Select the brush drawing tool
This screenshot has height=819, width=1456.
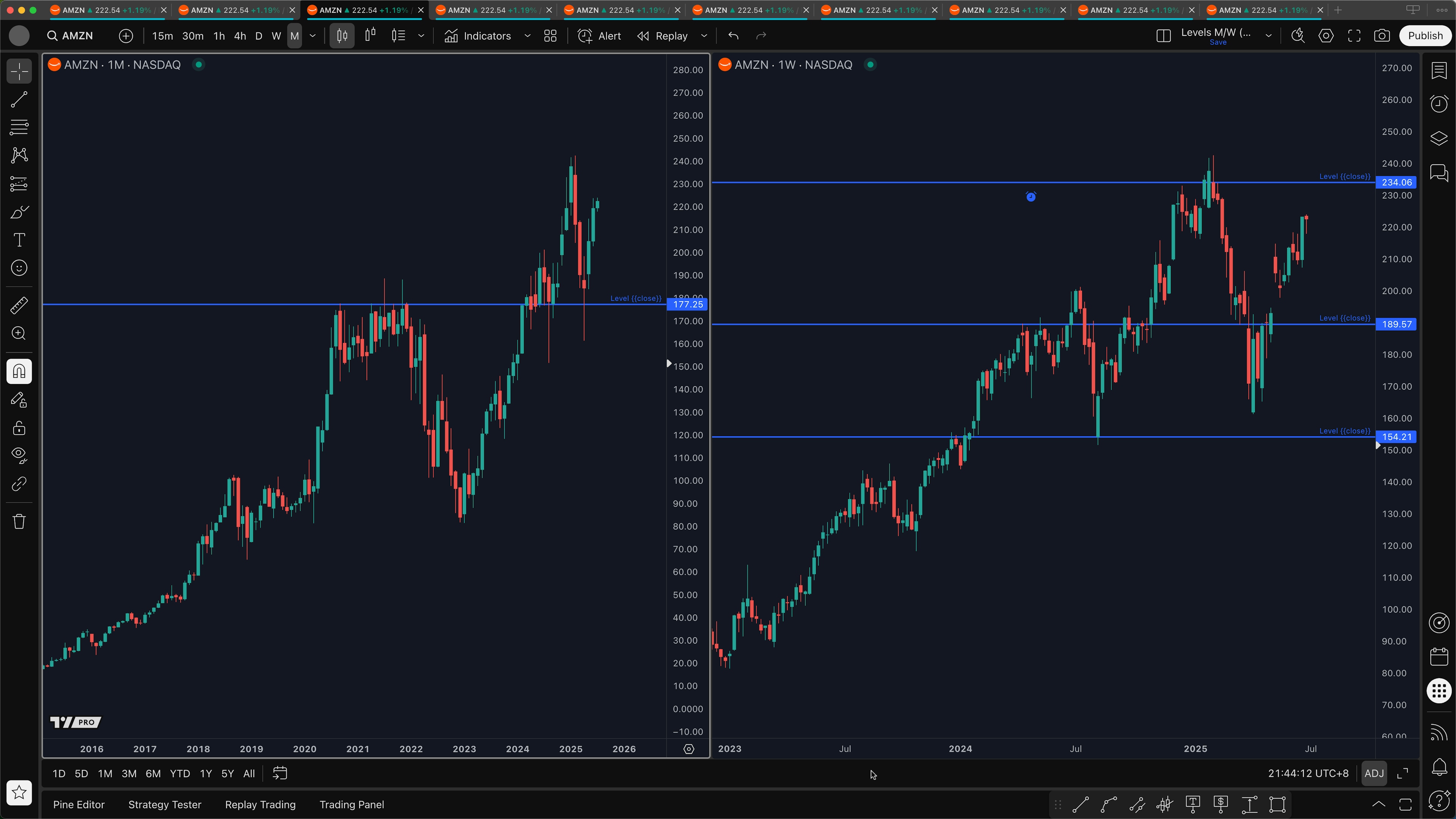pos(19,212)
